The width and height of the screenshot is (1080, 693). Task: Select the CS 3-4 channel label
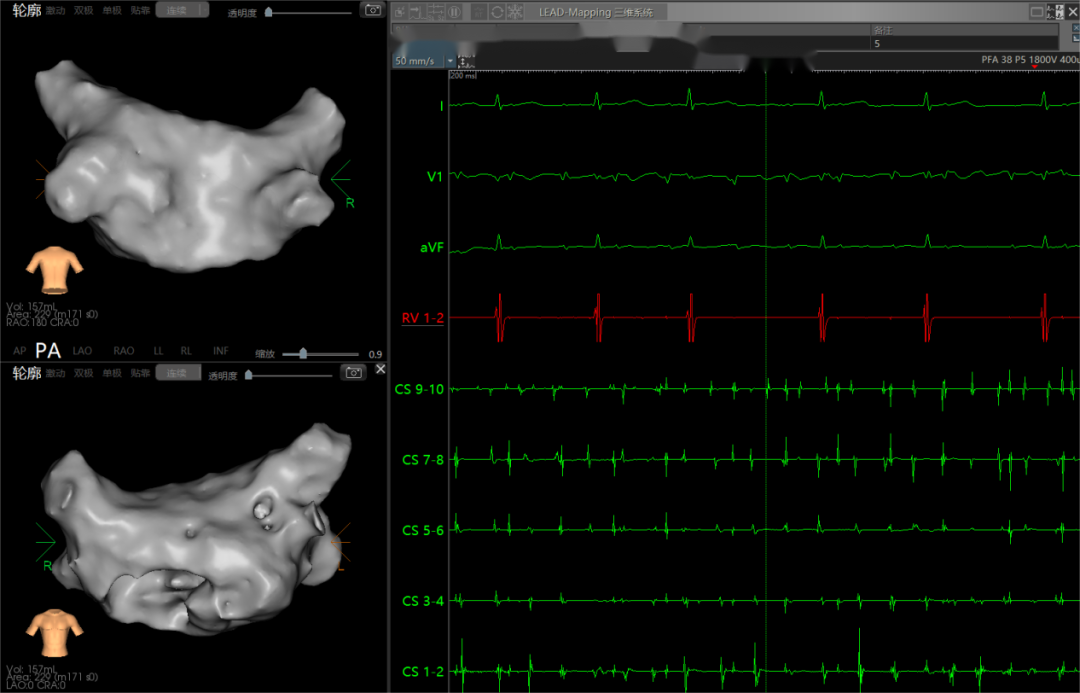pos(423,601)
